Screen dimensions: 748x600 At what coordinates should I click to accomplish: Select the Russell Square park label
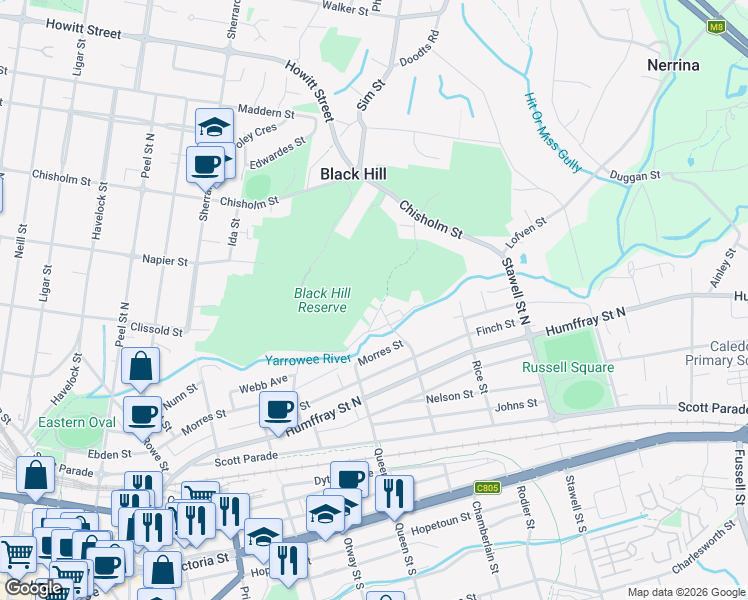[x=568, y=368]
